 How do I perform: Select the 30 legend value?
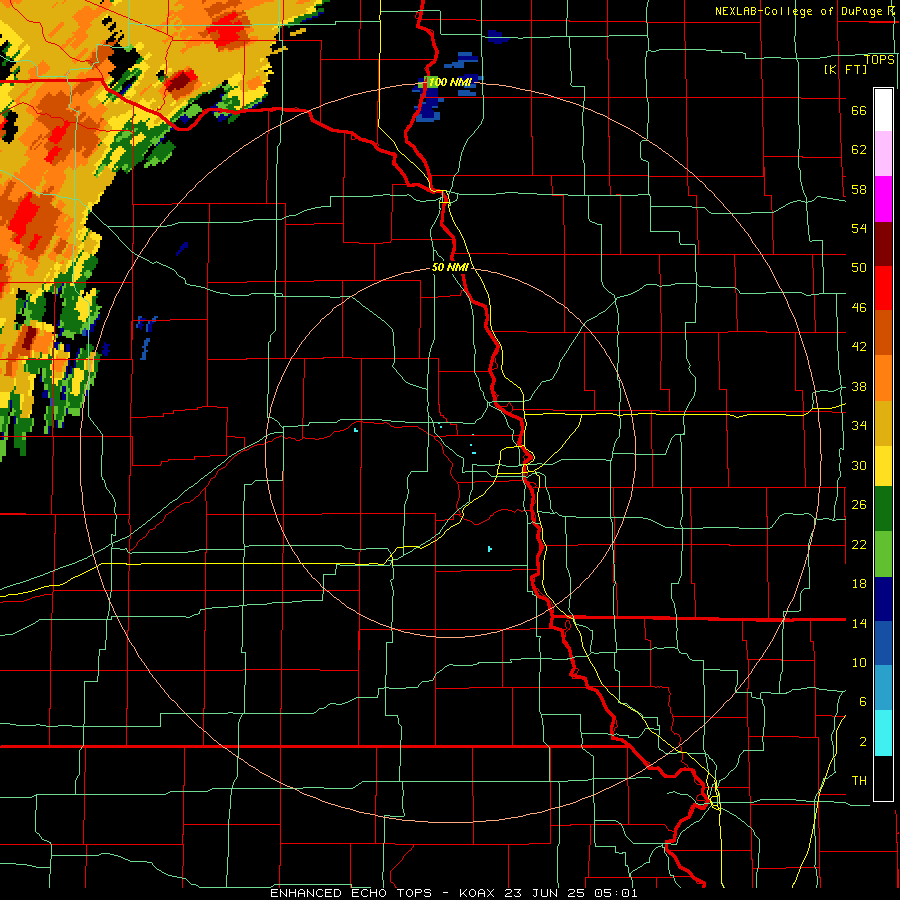(859, 465)
